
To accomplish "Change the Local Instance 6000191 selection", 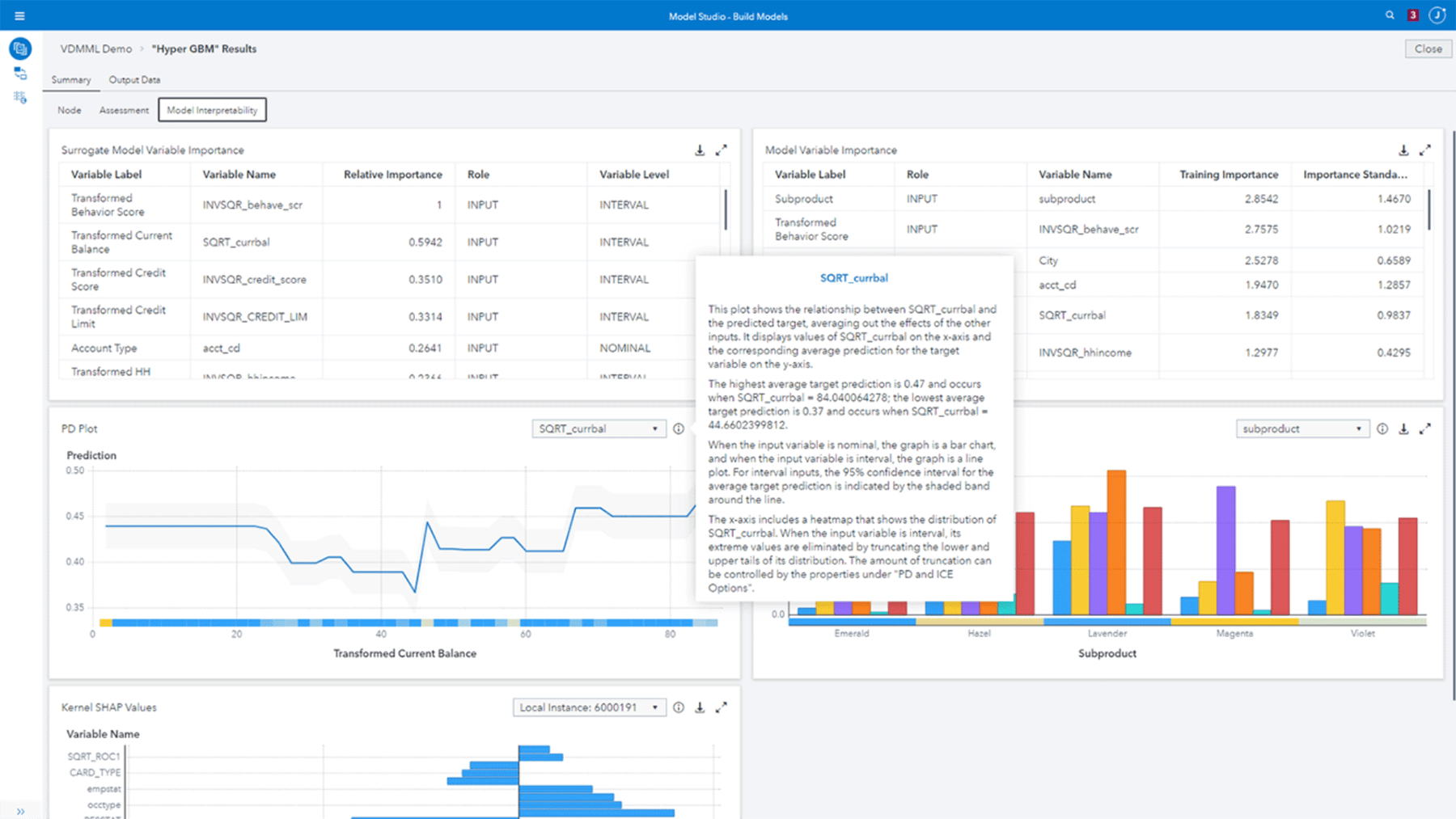I will point(589,707).
